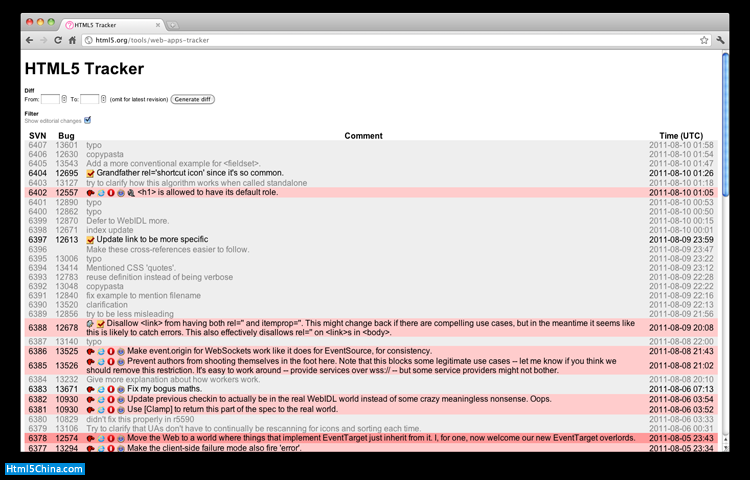The image size is (750, 480).
Task: Open SVN revision 6388 link
Action: point(37,327)
